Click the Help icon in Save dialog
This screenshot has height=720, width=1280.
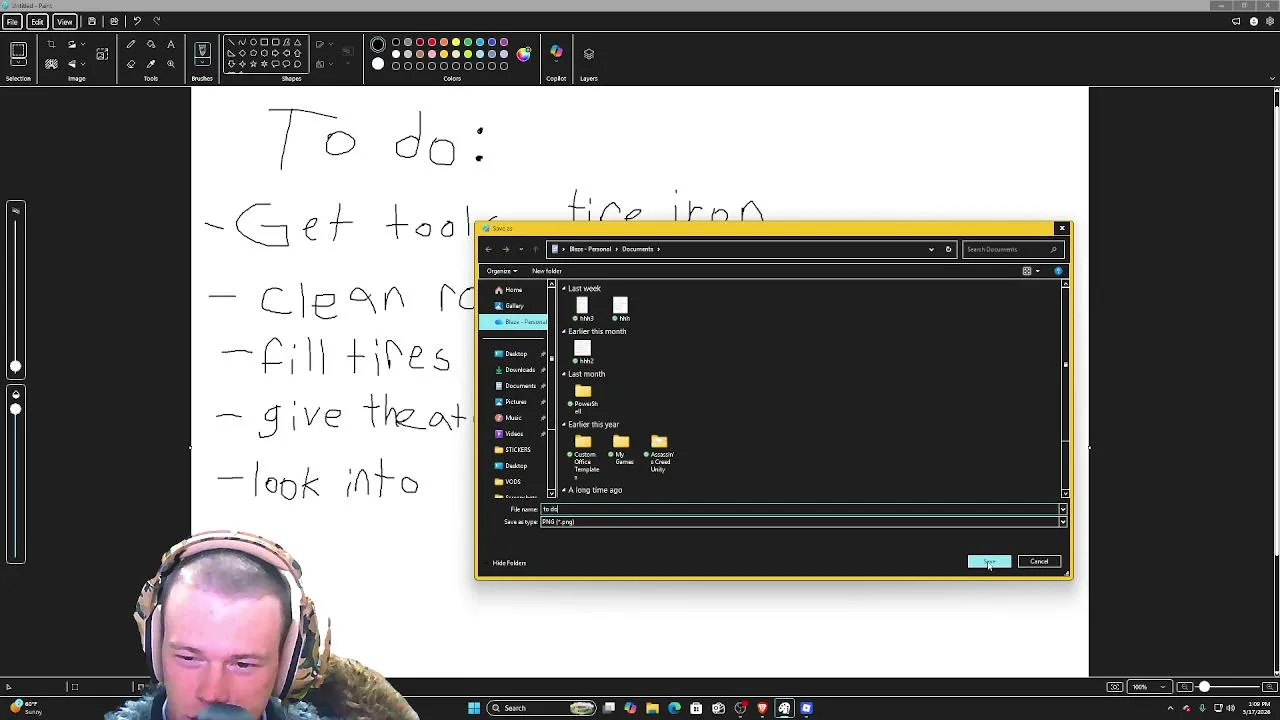(1058, 271)
